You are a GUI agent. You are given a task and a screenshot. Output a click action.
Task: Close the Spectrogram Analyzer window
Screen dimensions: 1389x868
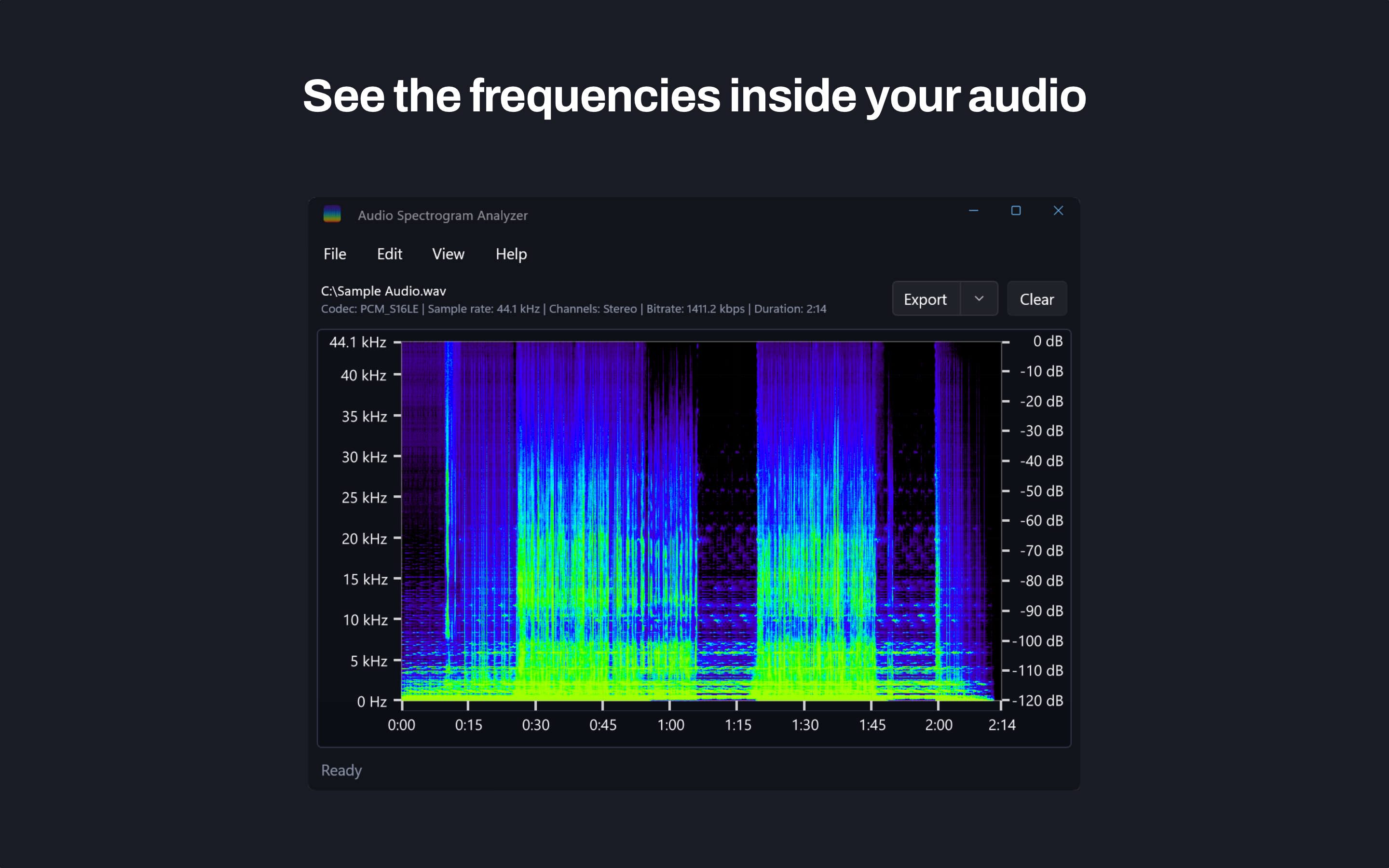coord(1059,211)
